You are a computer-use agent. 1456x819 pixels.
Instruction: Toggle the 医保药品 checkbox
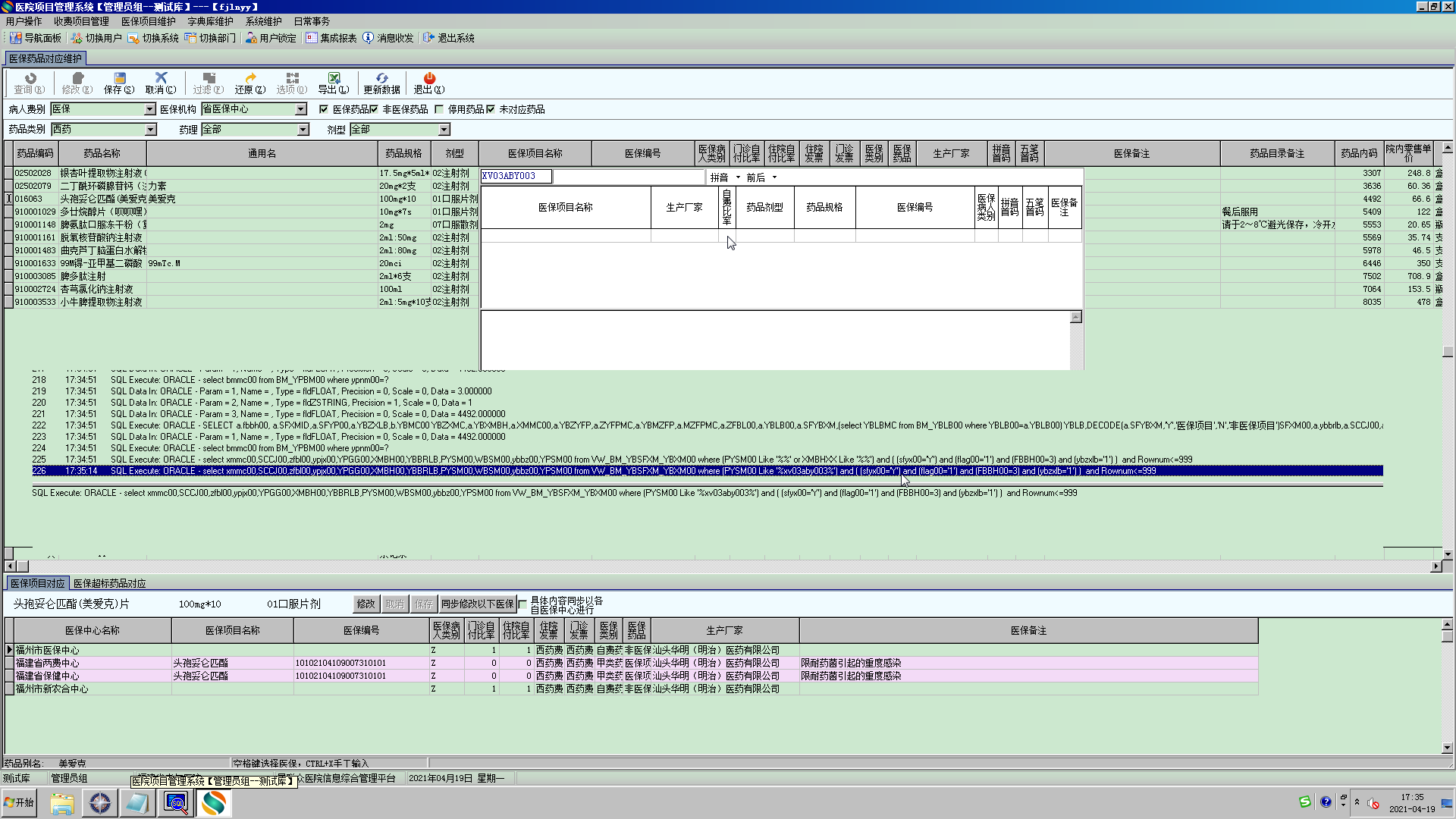[324, 109]
